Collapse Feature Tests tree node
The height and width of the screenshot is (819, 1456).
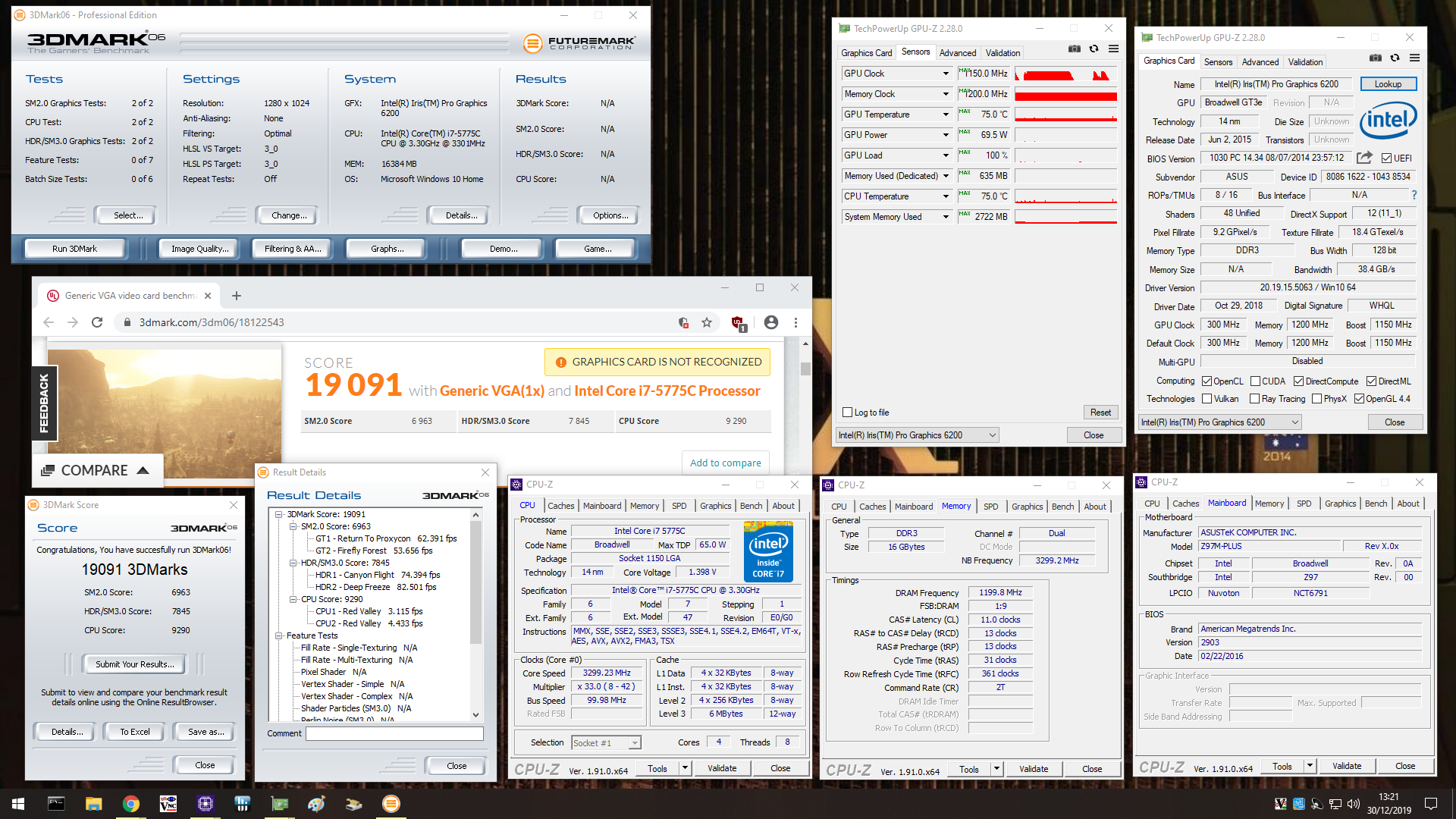279,635
